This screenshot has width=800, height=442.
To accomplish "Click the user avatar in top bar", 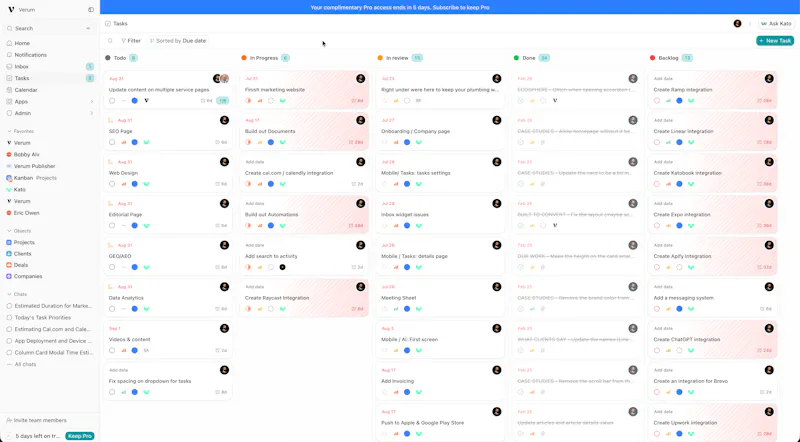I will (737, 23).
